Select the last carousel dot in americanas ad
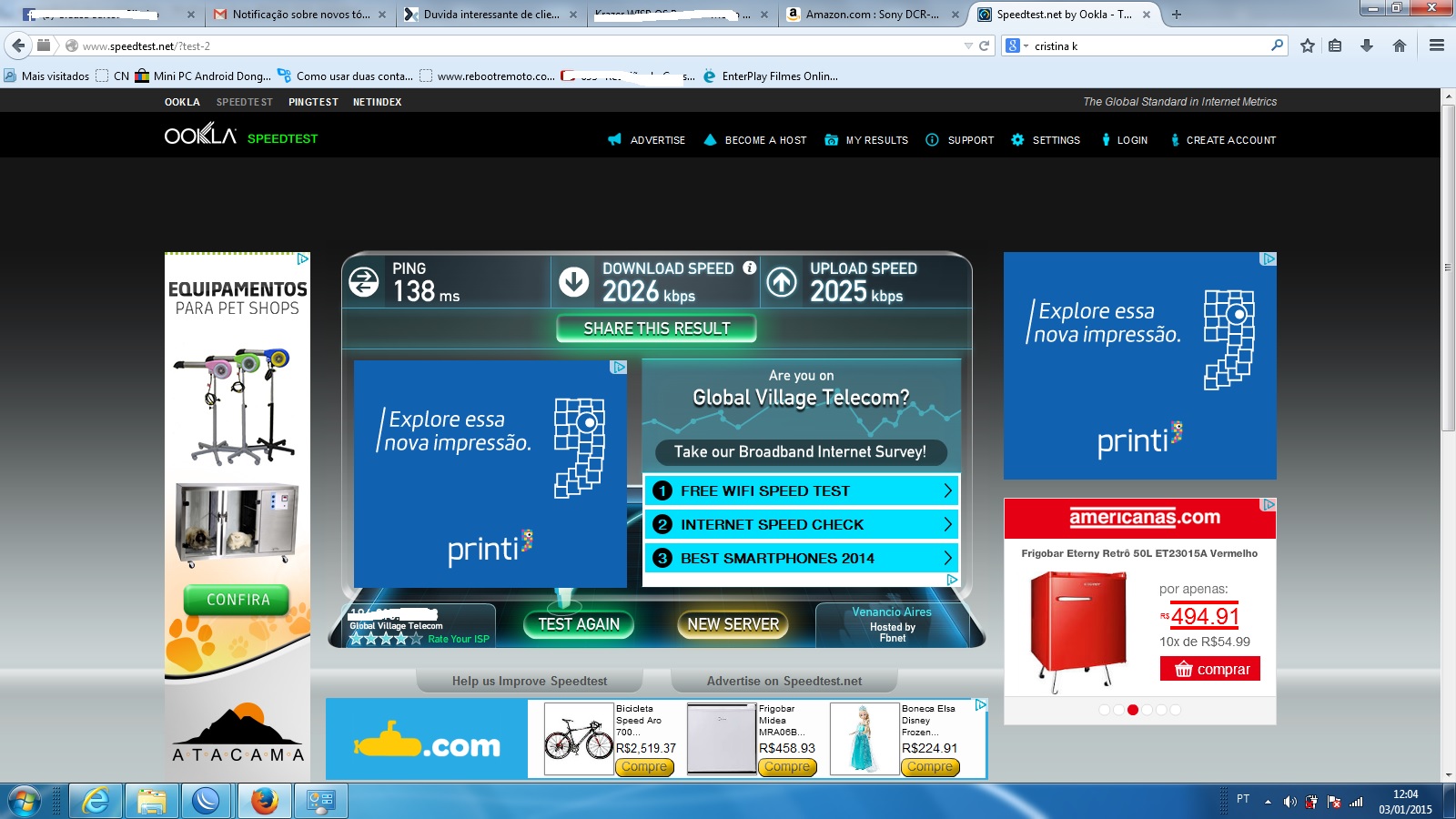The width and height of the screenshot is (1456, 819). click(1175, 710)
